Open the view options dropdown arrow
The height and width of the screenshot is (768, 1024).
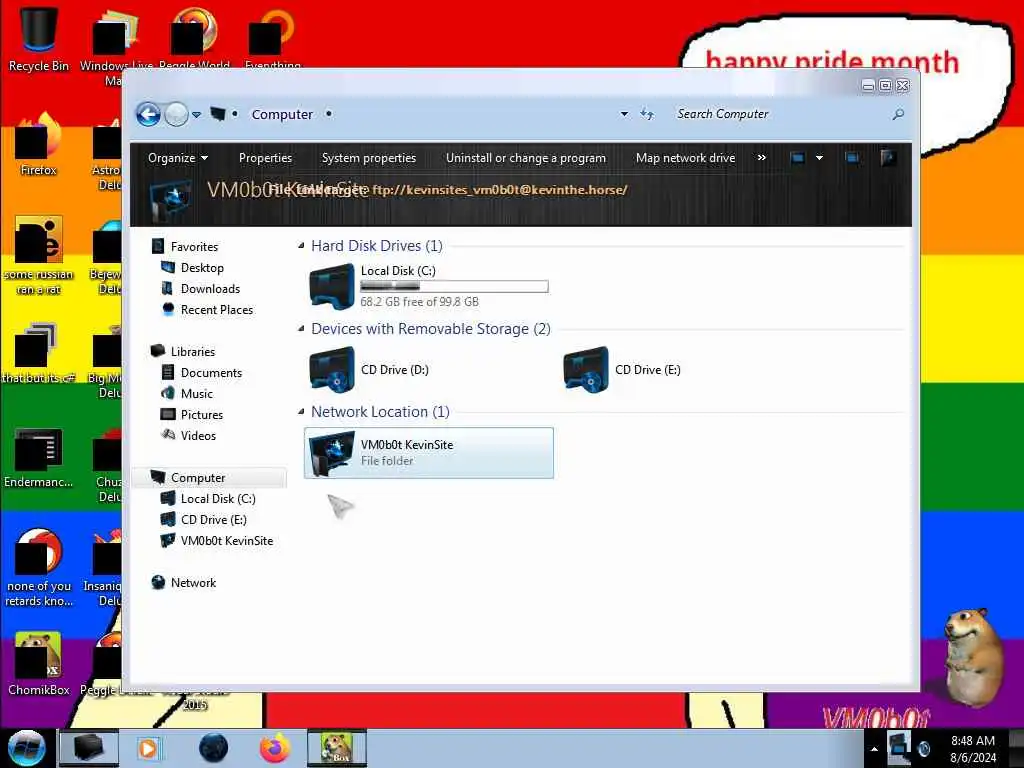coord(820,158)
